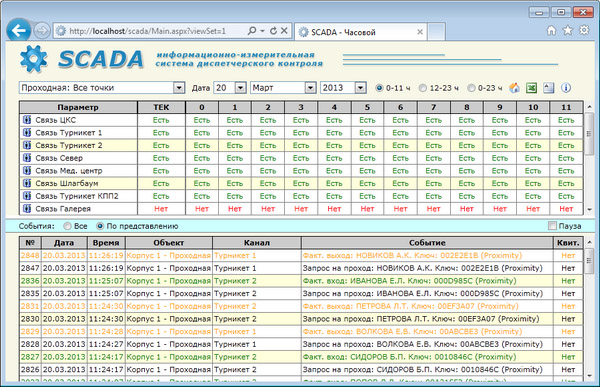Click channel icon beside Связь Шлагбаум
Screen dimensions: 600x387
(27, 183)
